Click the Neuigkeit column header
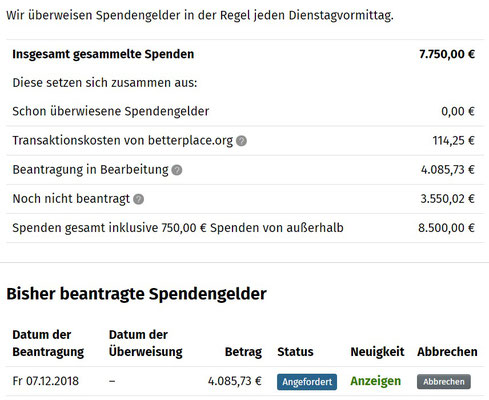The height and width of the screenshot is (400, 489). coord(377,352)
